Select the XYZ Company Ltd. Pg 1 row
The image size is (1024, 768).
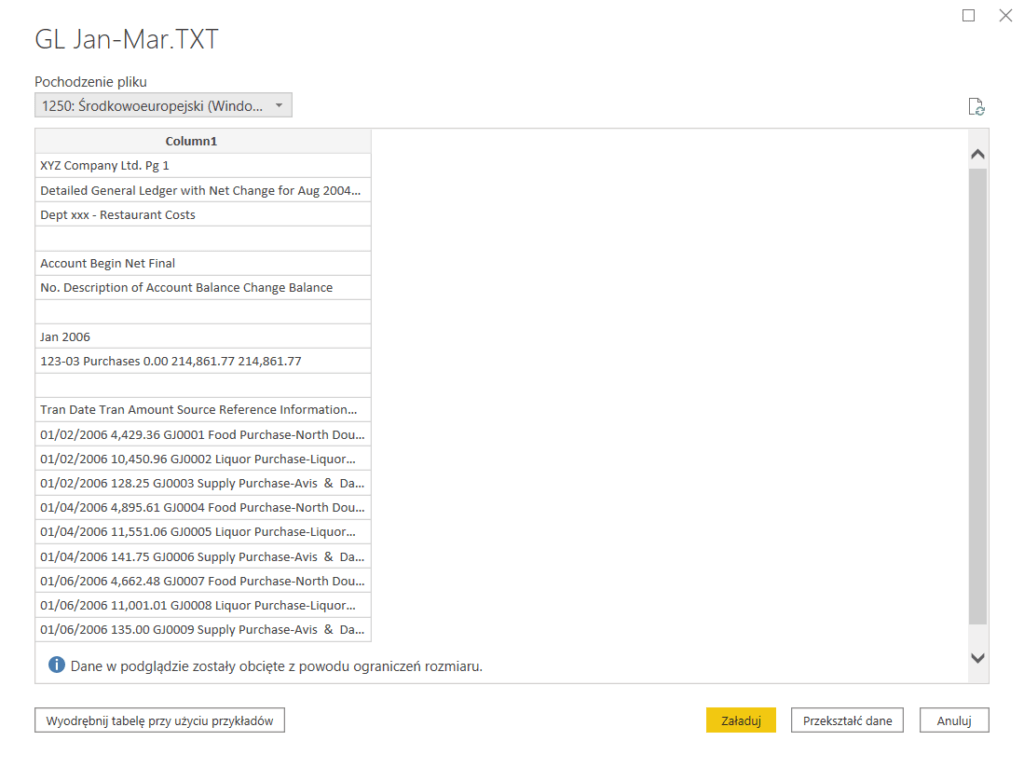pyautogui.click(x=203, y=166)
